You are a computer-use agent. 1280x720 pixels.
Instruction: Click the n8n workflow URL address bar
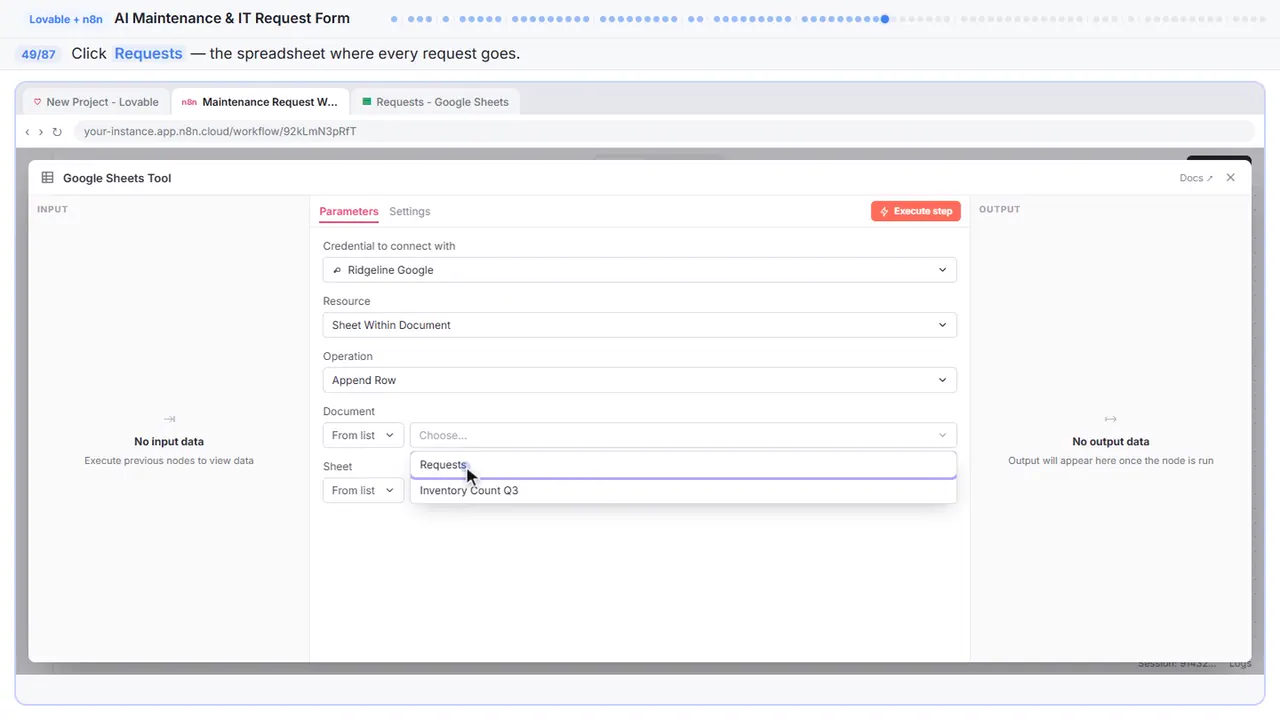663,131
